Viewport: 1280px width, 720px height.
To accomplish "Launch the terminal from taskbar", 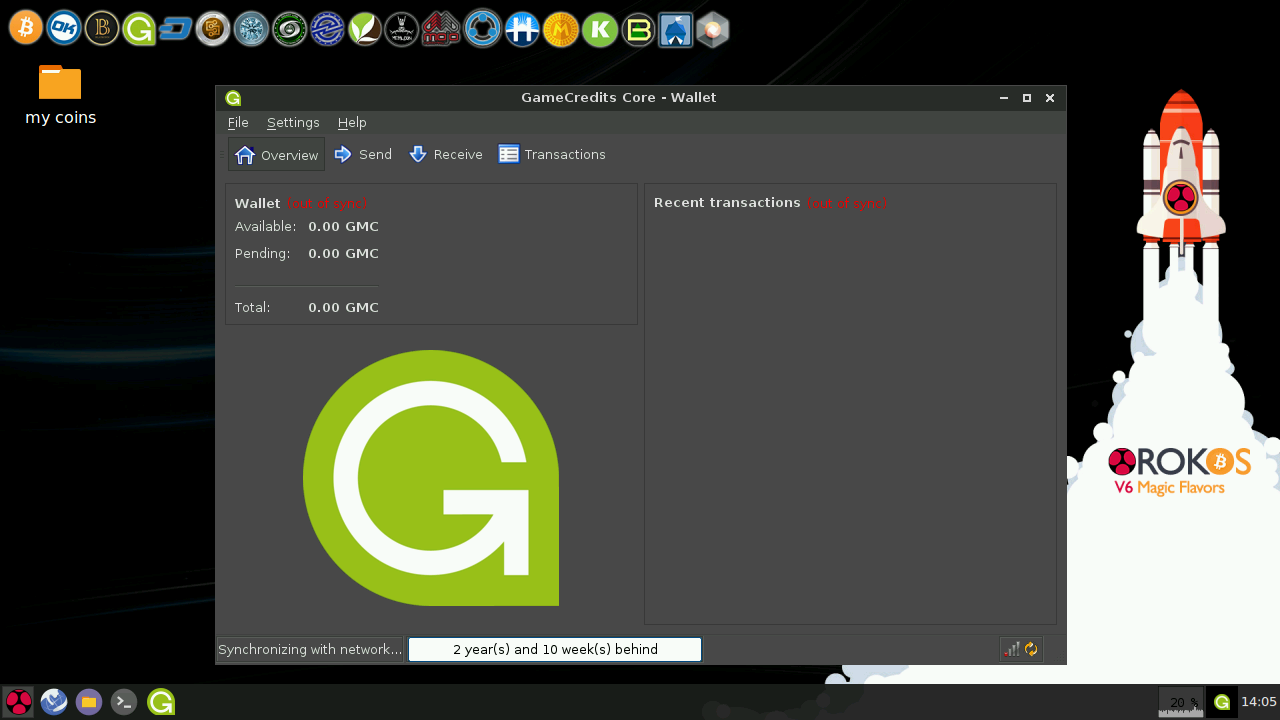I will pos(124,702).
